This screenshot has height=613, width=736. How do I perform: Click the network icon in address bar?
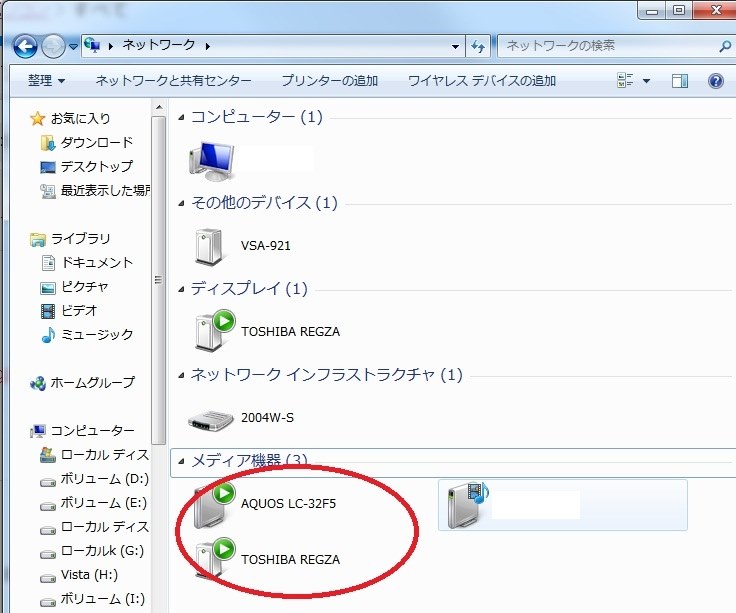click(x=92, y=45)
